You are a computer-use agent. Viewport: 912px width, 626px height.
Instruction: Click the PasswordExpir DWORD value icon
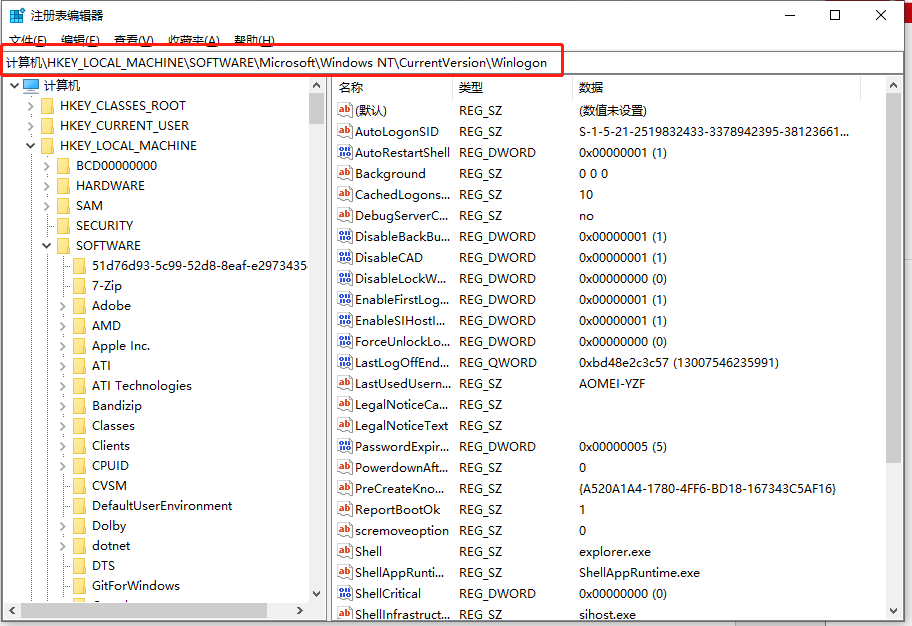[x=345, y=446]
